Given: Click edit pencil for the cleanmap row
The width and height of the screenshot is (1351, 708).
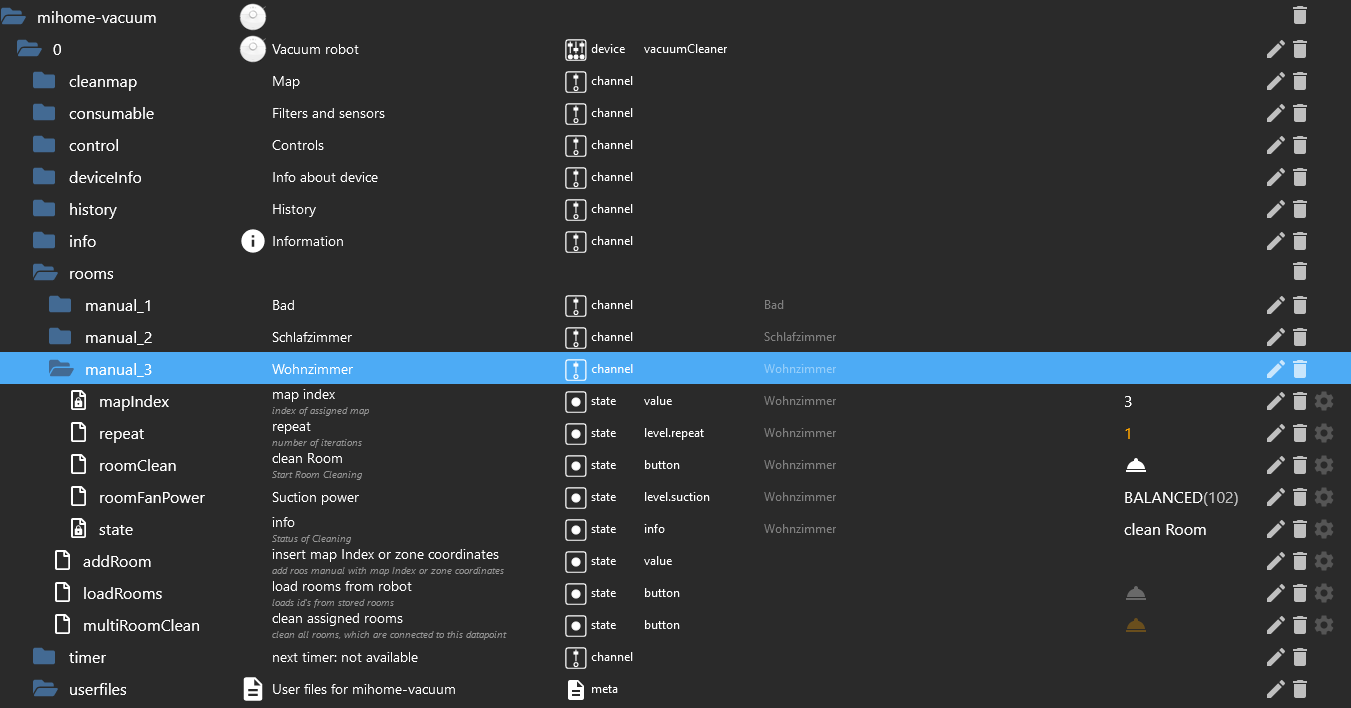Looking at the screenshot, I should 1275,81.
